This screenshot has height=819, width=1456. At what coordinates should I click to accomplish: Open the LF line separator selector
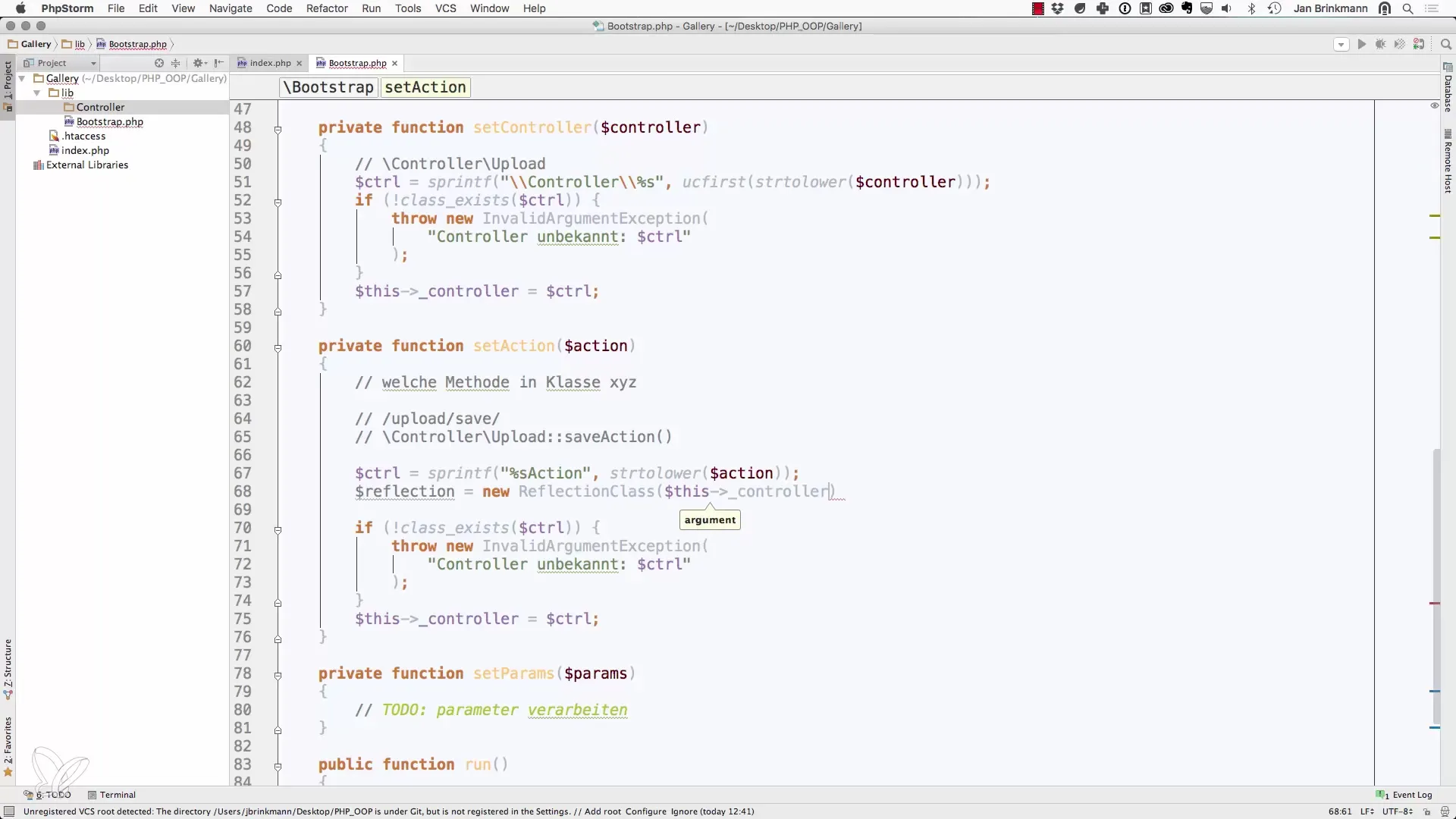pyautogui.click(x=1367, y=811)
